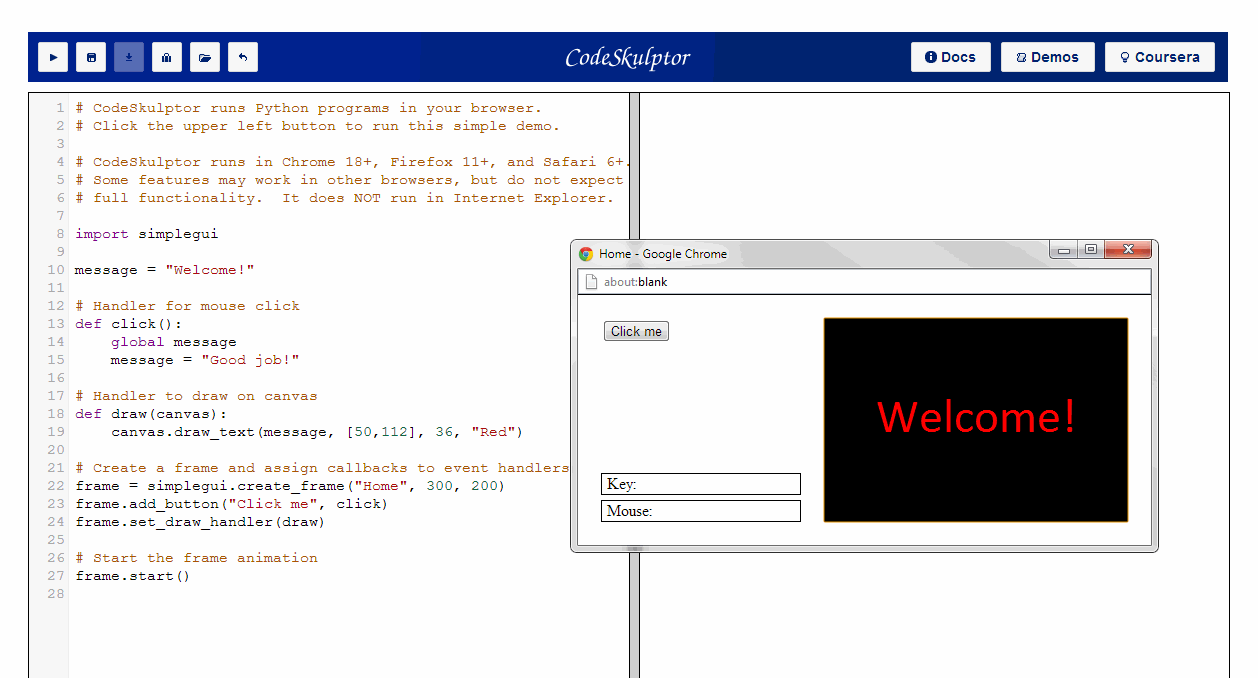Click the briefcase icon in the toolbar
1258x678 pixels.
(167, 57)
